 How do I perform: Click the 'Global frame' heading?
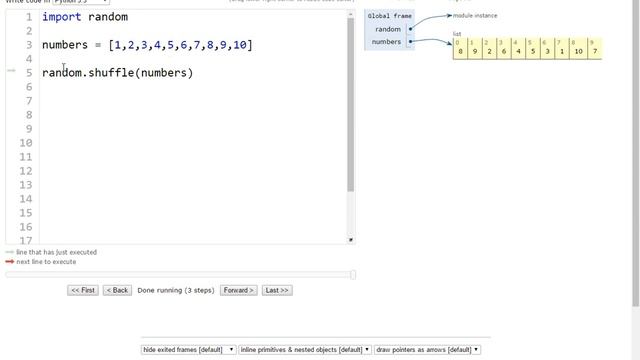[389, 16]
